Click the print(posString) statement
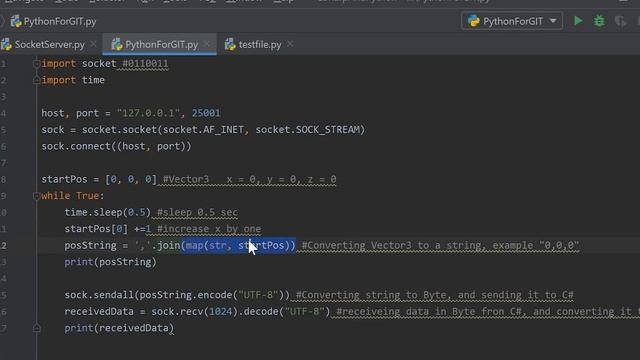Screen dimensions: 640x360 110,262
